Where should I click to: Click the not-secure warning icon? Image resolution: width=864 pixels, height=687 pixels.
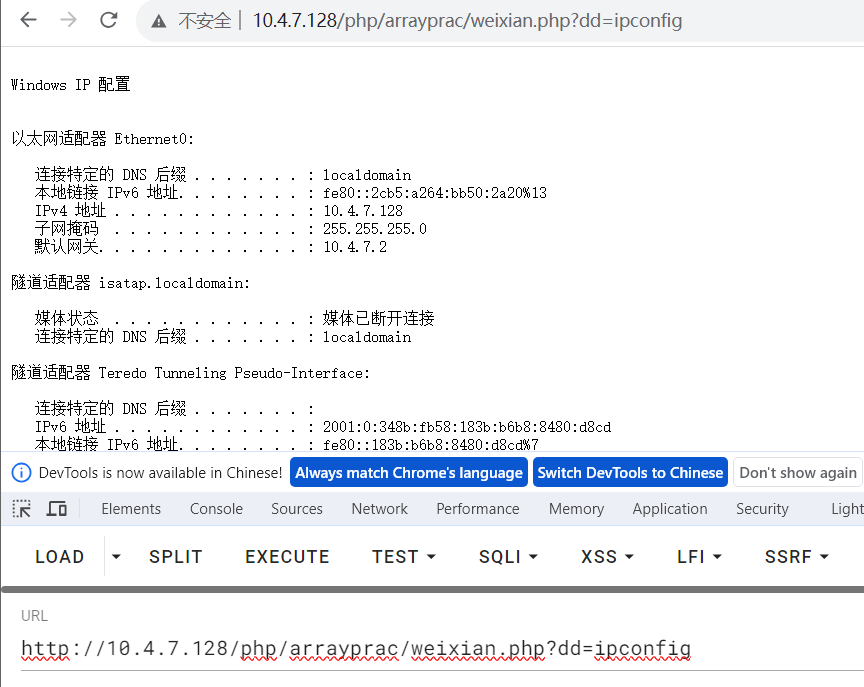coord(159,21)
